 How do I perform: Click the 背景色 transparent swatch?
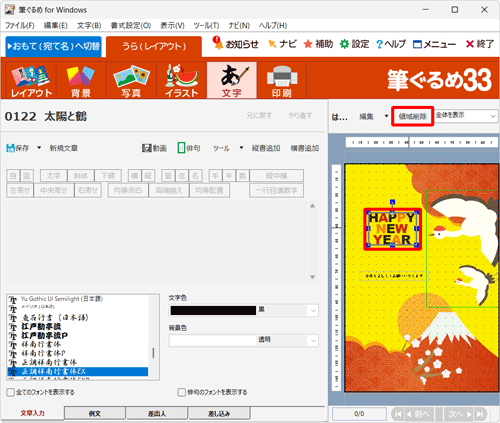click(x=213, y=340)
